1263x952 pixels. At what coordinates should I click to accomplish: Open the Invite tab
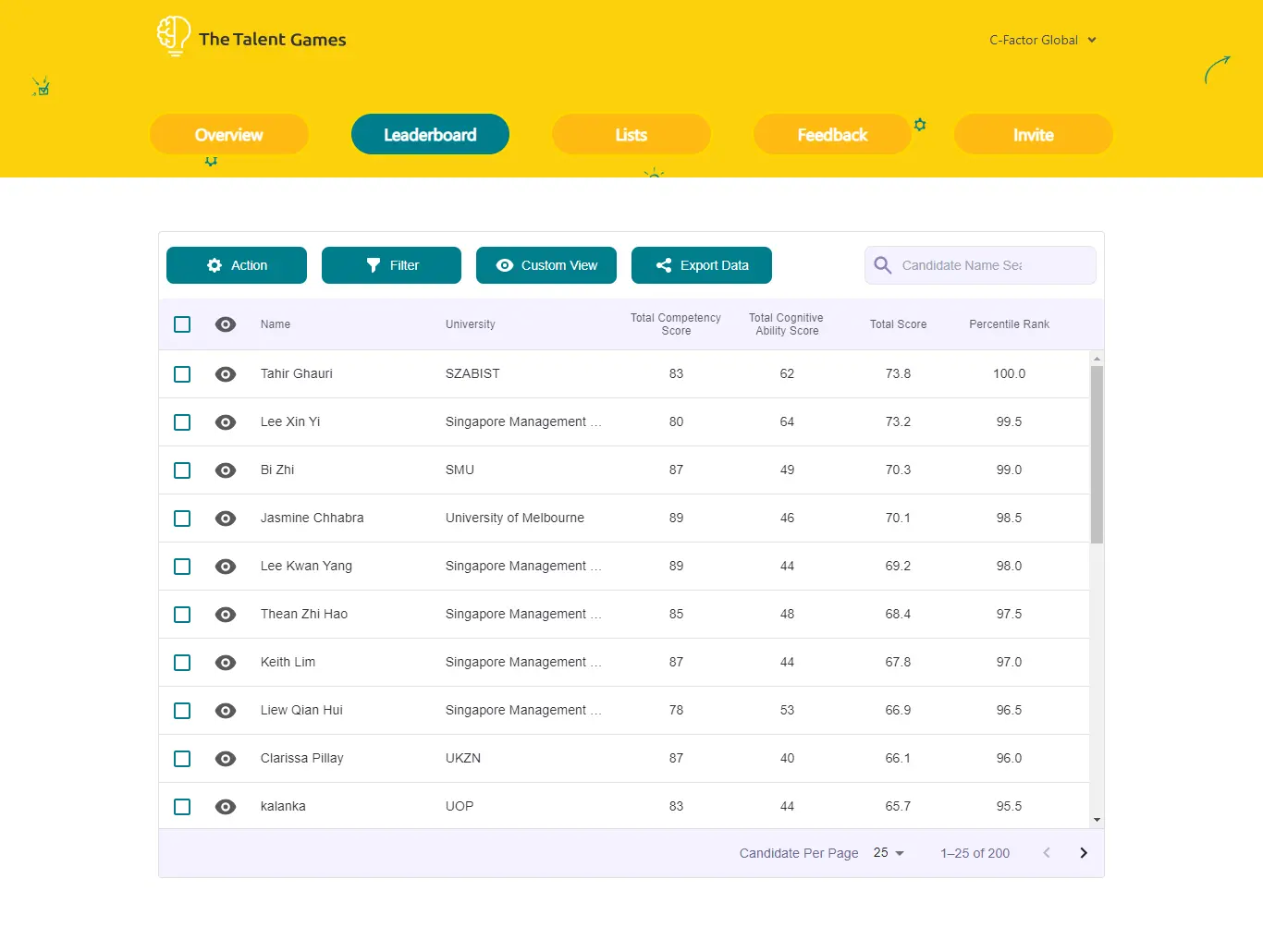point(1034,134)
